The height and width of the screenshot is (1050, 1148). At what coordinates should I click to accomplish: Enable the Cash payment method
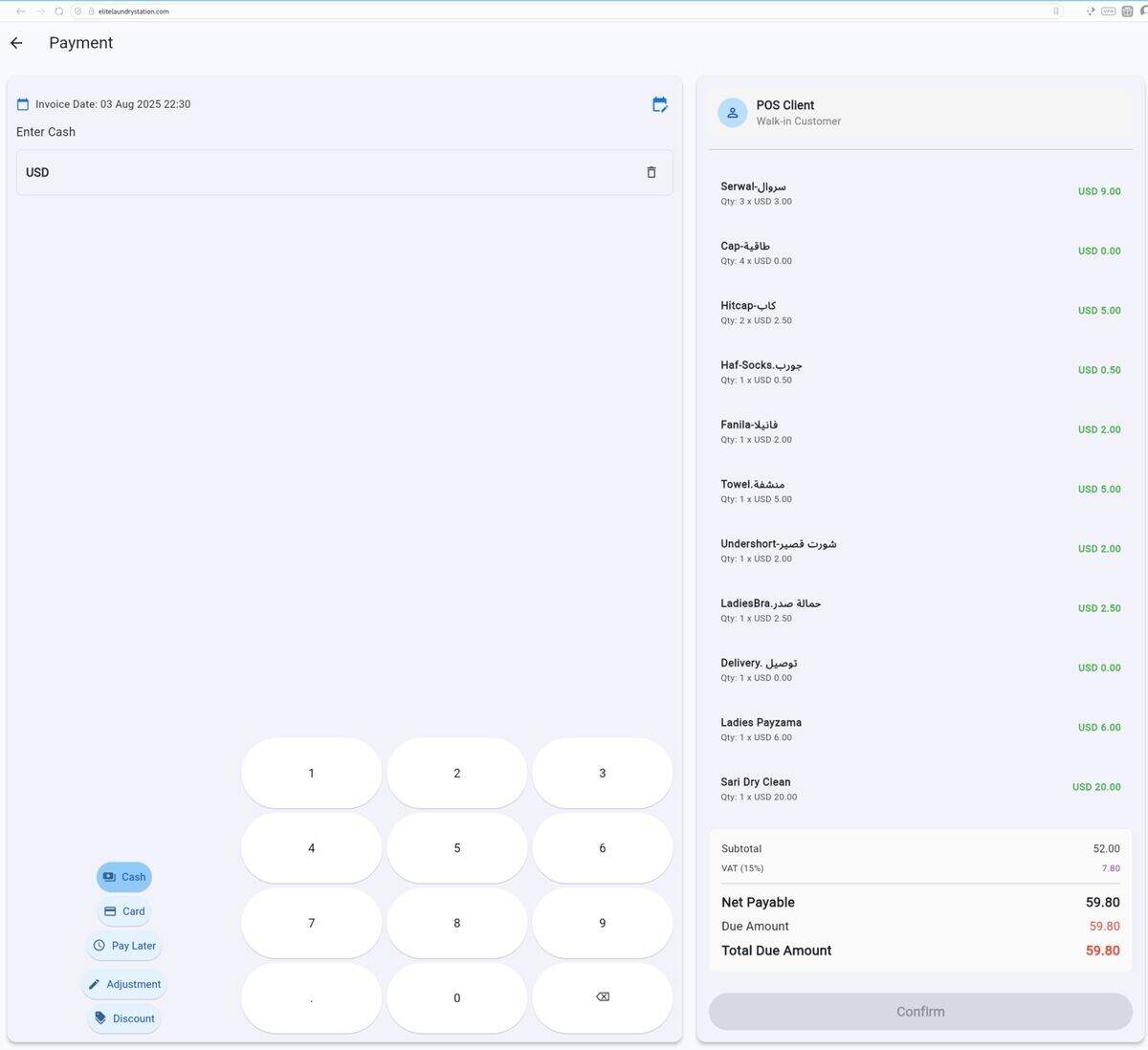coord(123,876)
